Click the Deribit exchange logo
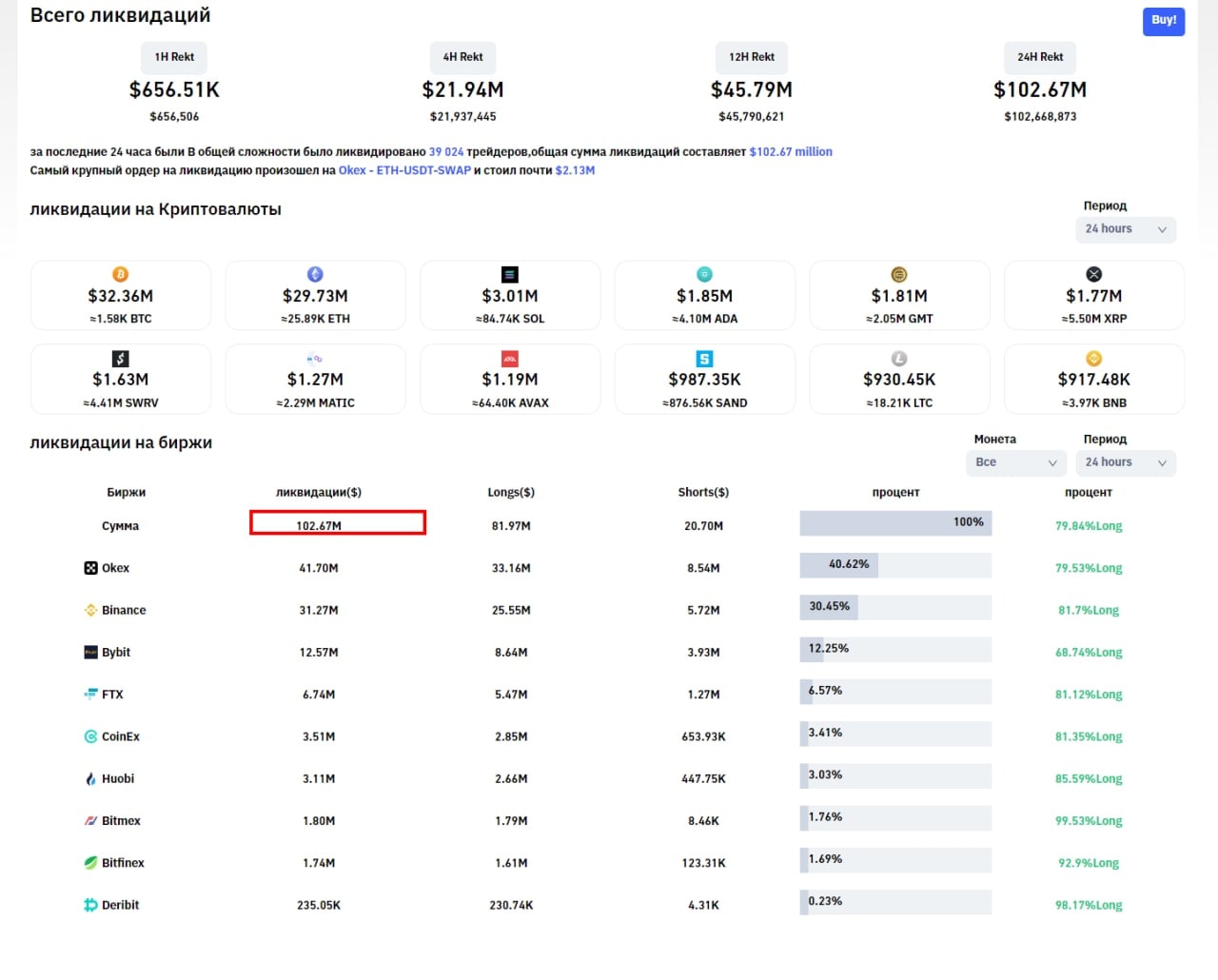 tap(91, 905)
